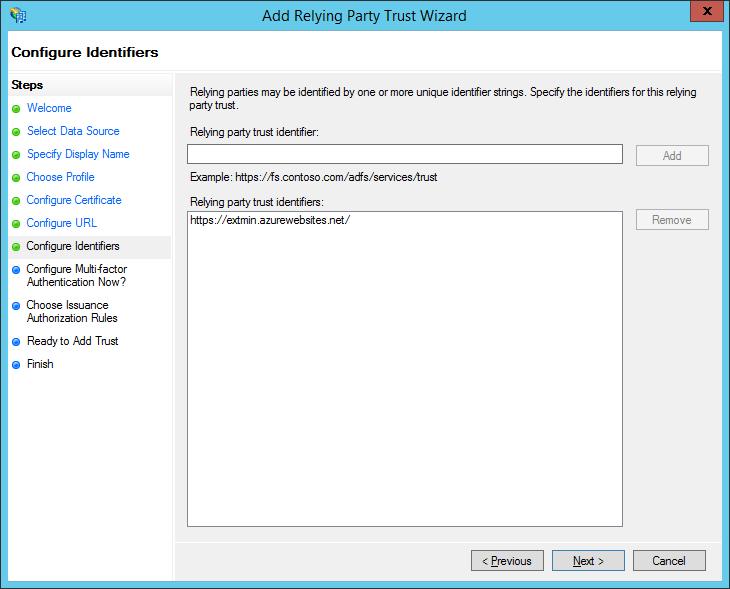
Task: Click green bullet beside Welcome step
Action: point(16,109)
